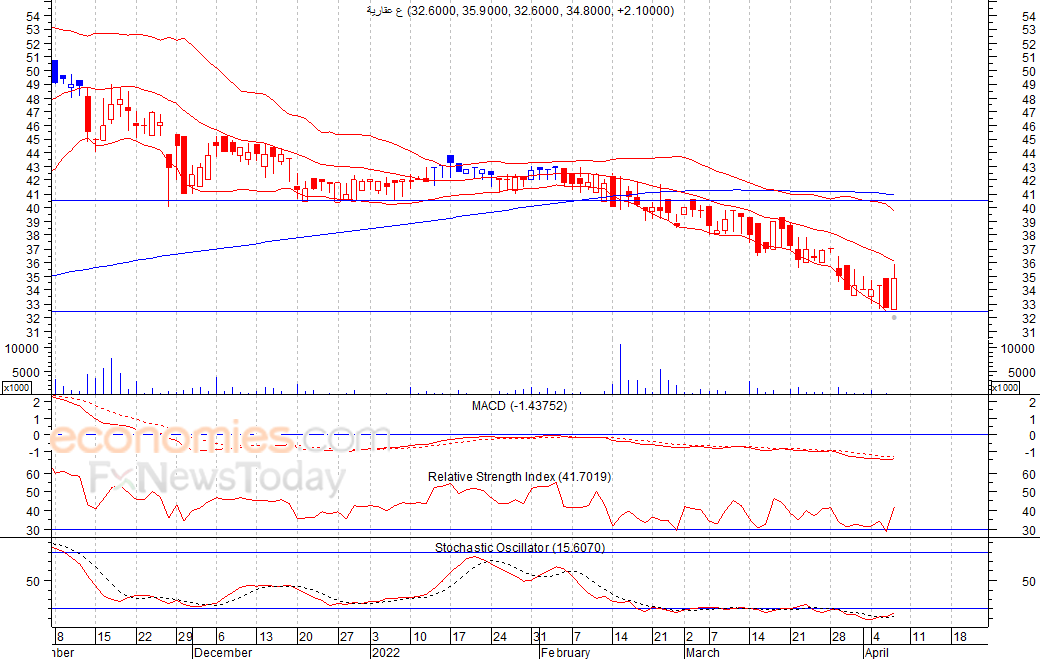This screenshot has width=1040, height=659.
Task: Select the Relative Strength Index (41.7019) label
Action: coord(519,477)
